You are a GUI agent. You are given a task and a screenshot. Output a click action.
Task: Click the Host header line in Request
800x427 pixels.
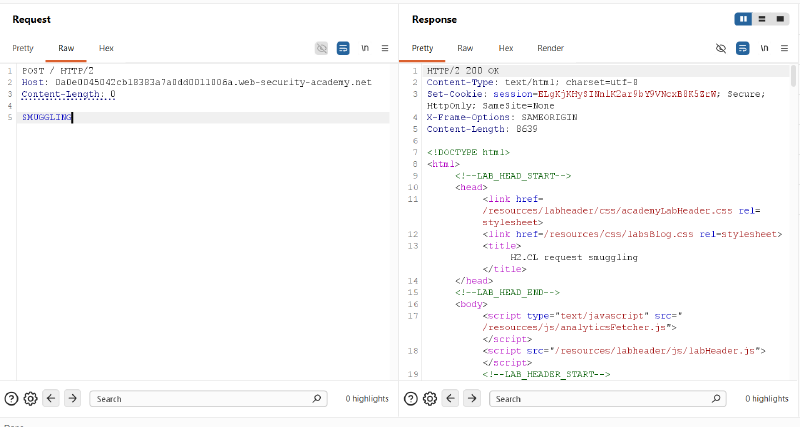tap(196, 82)
